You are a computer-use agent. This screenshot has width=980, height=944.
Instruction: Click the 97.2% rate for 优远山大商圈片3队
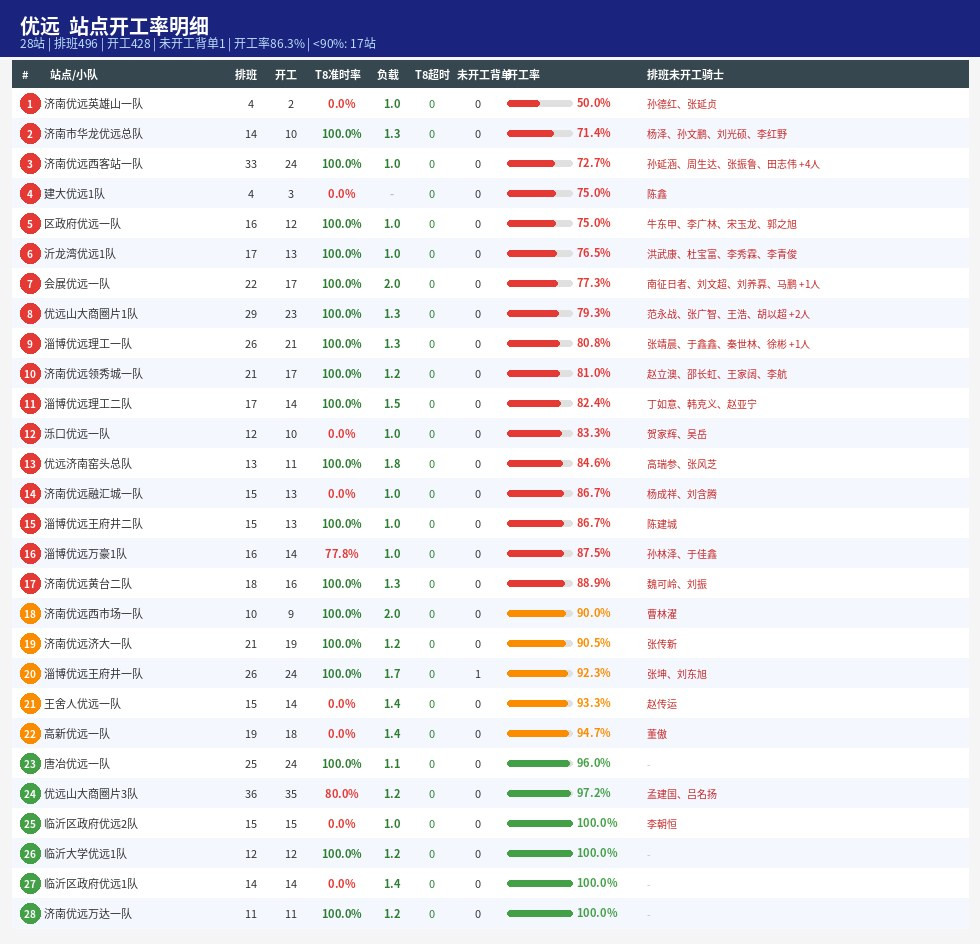pyautogui.click(x=593, y=793)
